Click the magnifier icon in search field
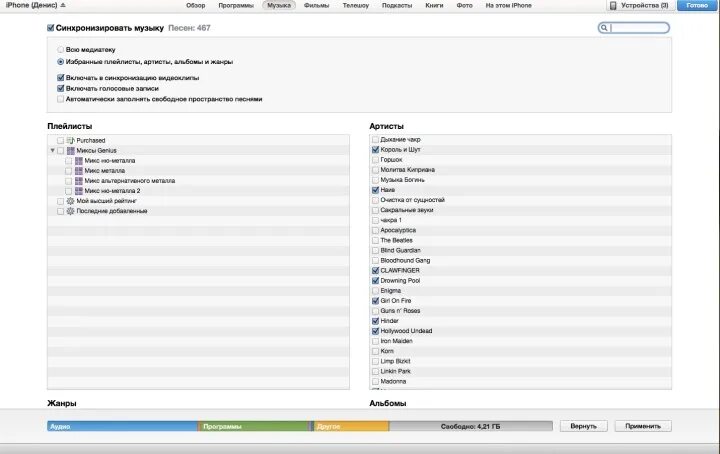 point(604,28)
